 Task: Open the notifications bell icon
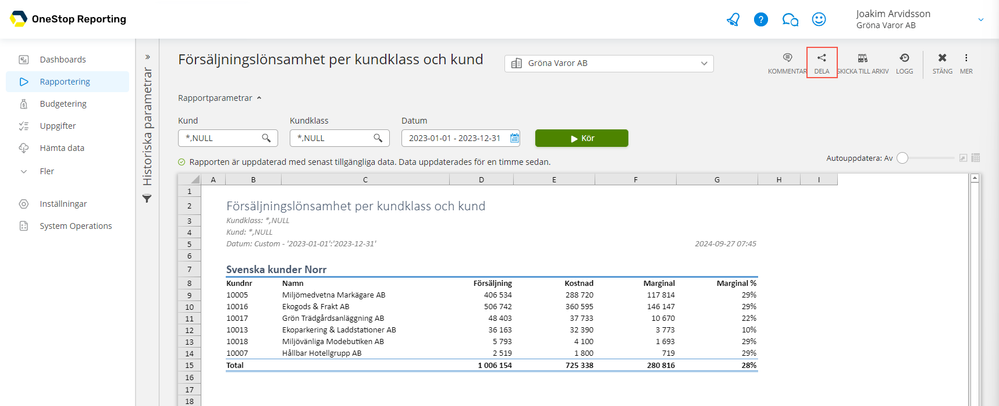tap(733, 20)
